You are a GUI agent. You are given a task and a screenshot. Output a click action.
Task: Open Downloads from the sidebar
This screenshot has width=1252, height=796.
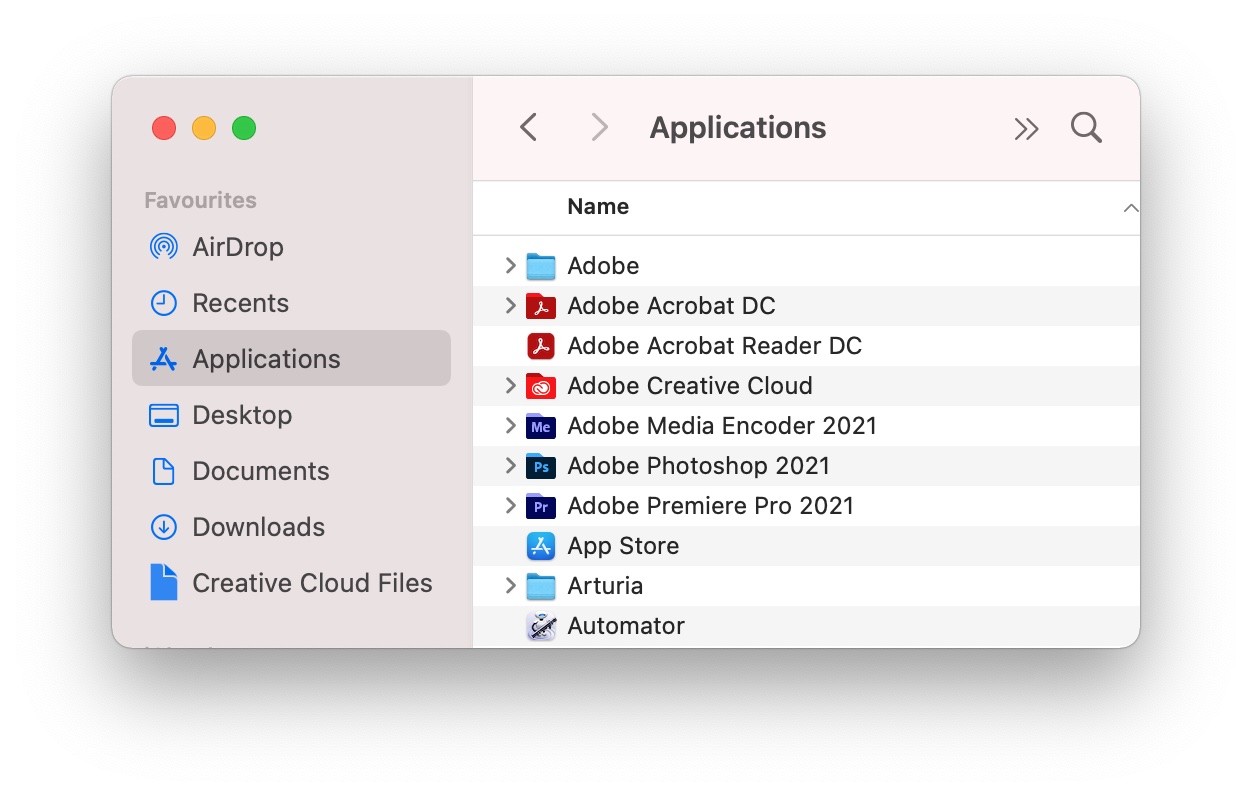291,527
